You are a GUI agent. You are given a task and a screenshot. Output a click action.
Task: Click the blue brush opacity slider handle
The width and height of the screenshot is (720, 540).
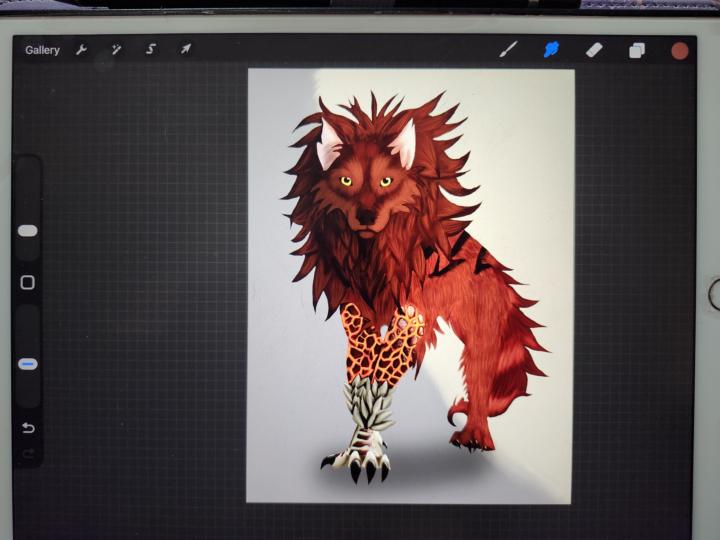click(x=28, y=364)
